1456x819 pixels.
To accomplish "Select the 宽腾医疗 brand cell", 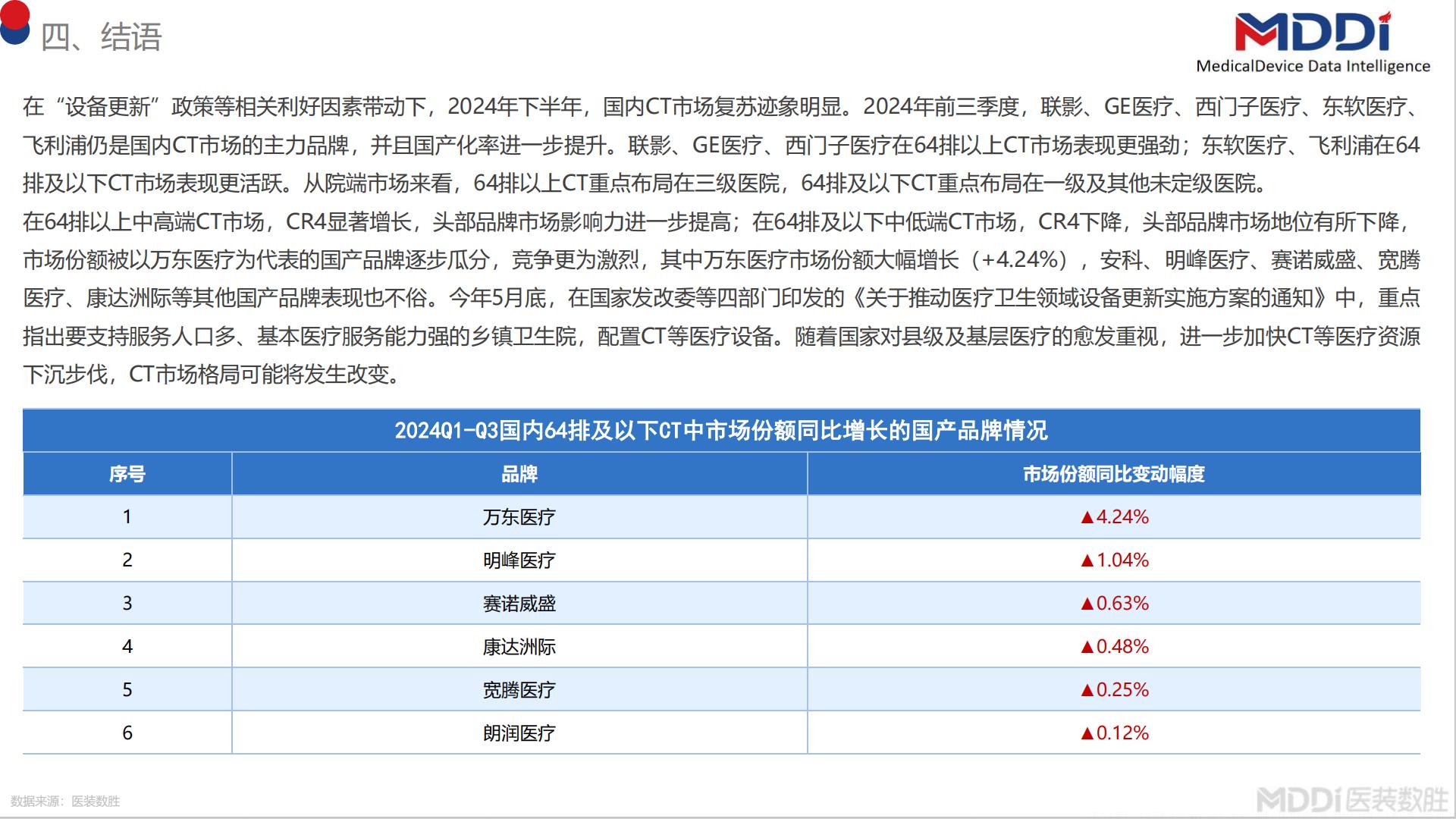I will click(519, 690).
